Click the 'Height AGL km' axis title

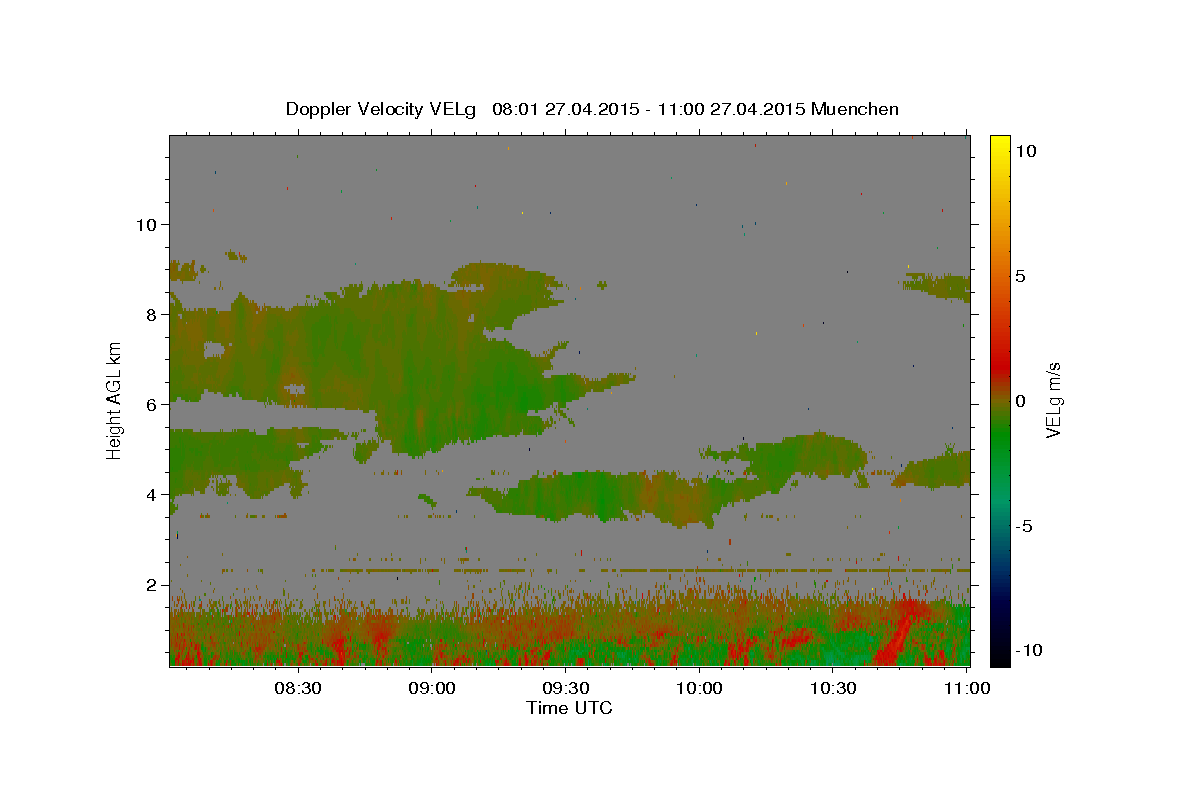point(114,400)
